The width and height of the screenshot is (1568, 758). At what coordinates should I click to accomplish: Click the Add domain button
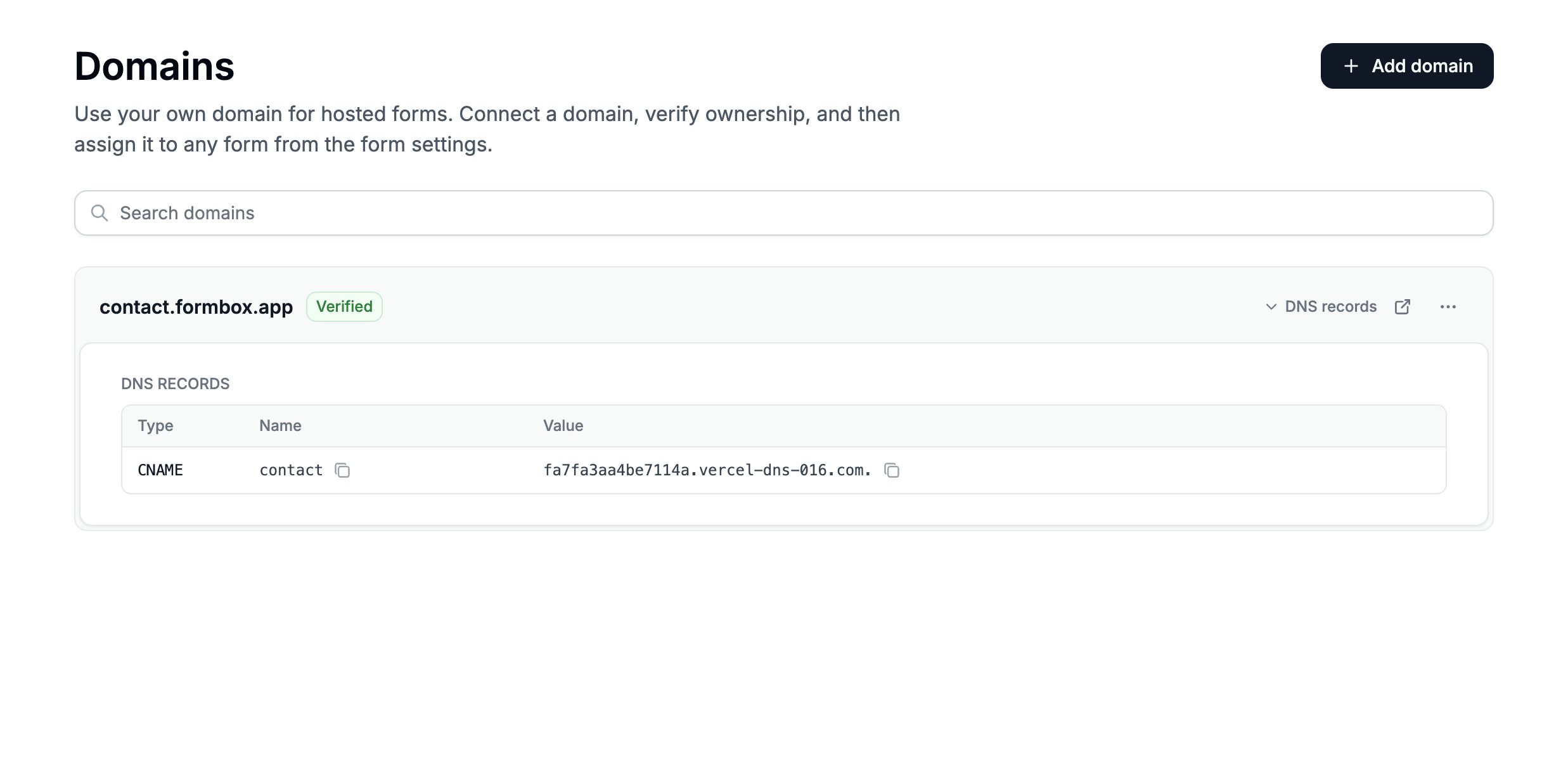1406,66
